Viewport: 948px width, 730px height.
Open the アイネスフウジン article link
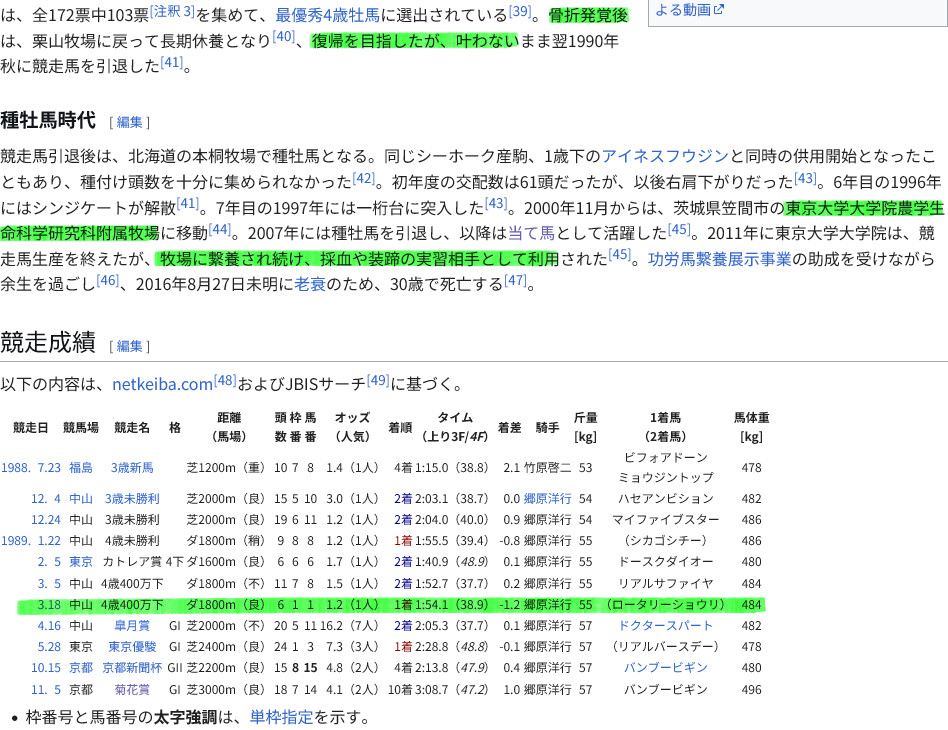pyautogui.click(x=665, y=156)
